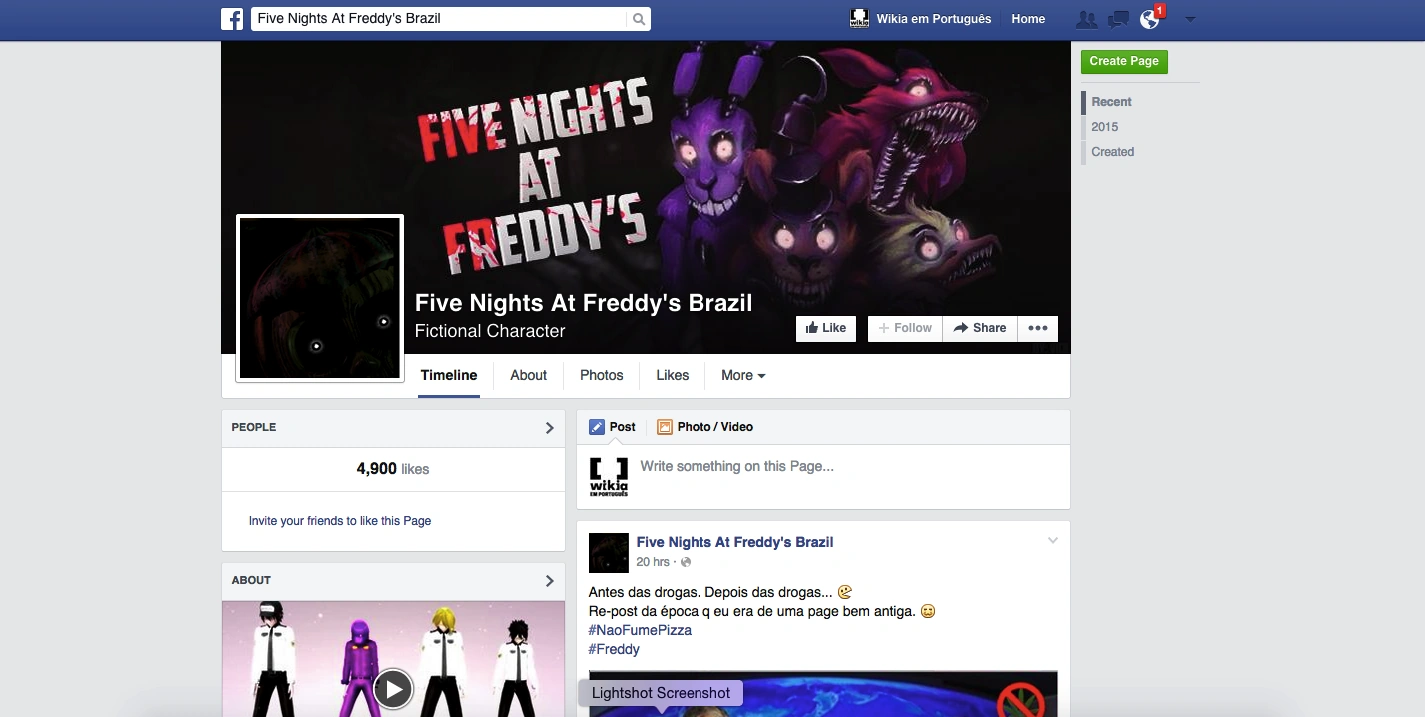The image size is (1425, 717).
Task: Expand the More tab dropdown
Action: tap(743, 375)
